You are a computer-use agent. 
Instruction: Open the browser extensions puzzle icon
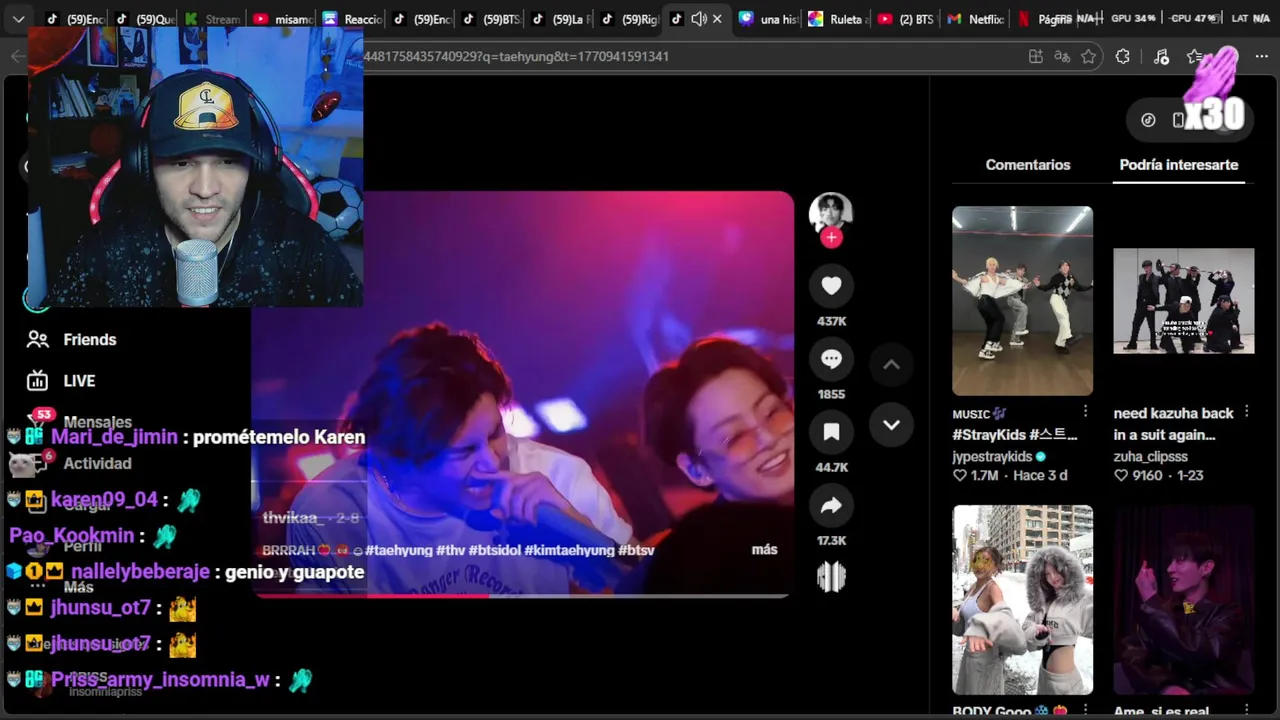(x=1123, y=57)
